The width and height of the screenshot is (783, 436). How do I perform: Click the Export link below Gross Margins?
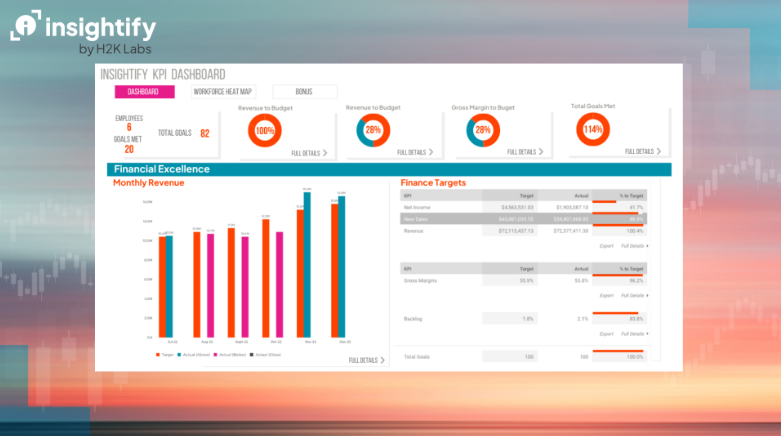[606, 296]
